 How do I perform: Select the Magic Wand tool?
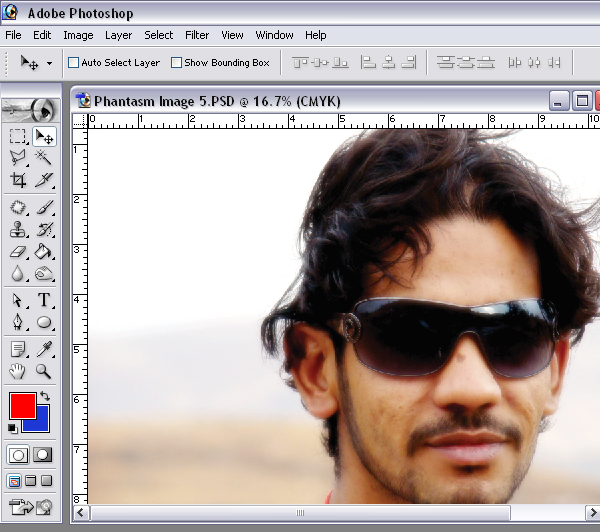tap(44, 157)
